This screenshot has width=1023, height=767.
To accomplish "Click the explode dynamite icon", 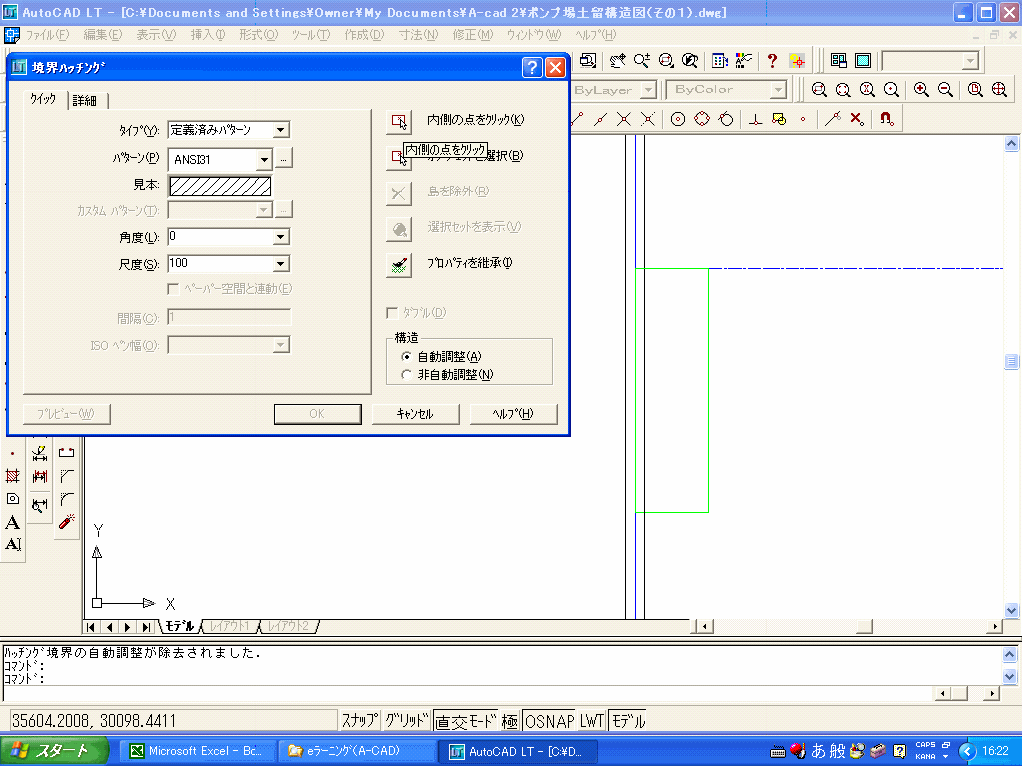I will (67, 522).
